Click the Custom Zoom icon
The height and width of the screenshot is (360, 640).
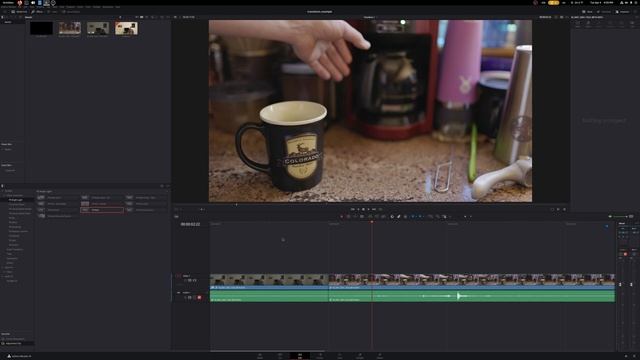click(x=444, y=216)
